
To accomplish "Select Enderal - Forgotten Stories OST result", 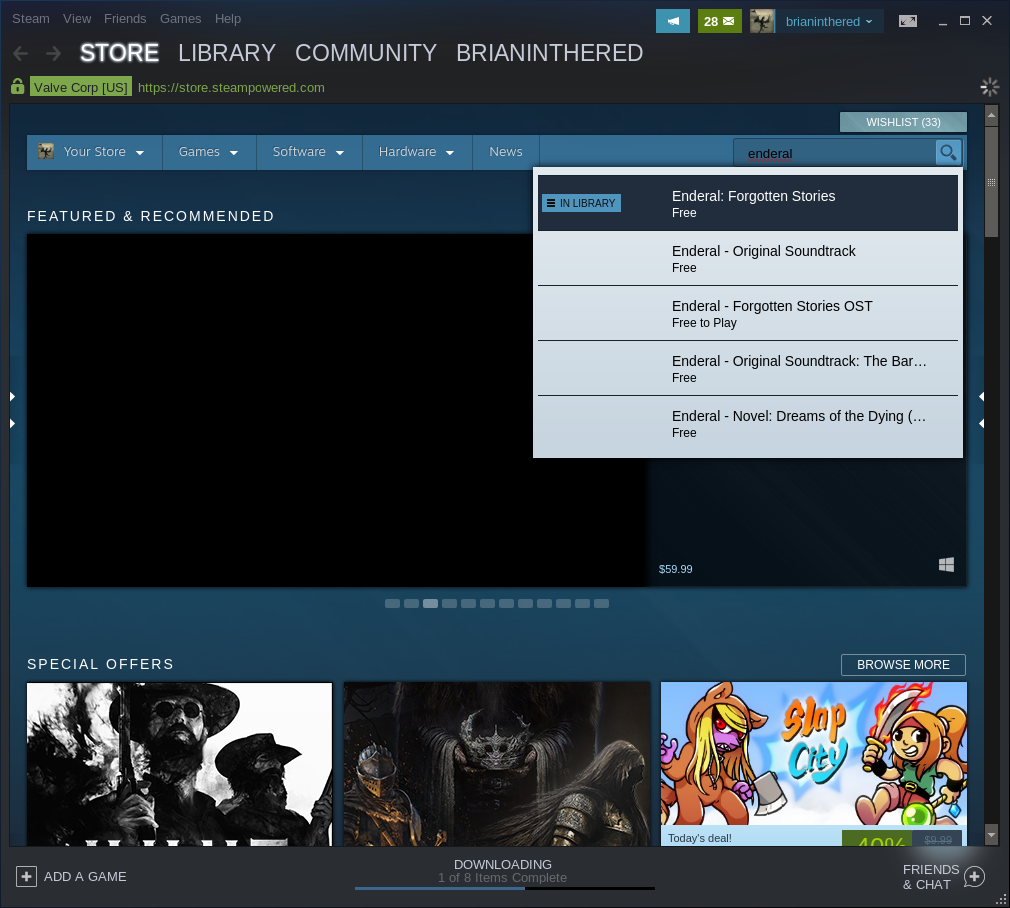I will point(748,313).
